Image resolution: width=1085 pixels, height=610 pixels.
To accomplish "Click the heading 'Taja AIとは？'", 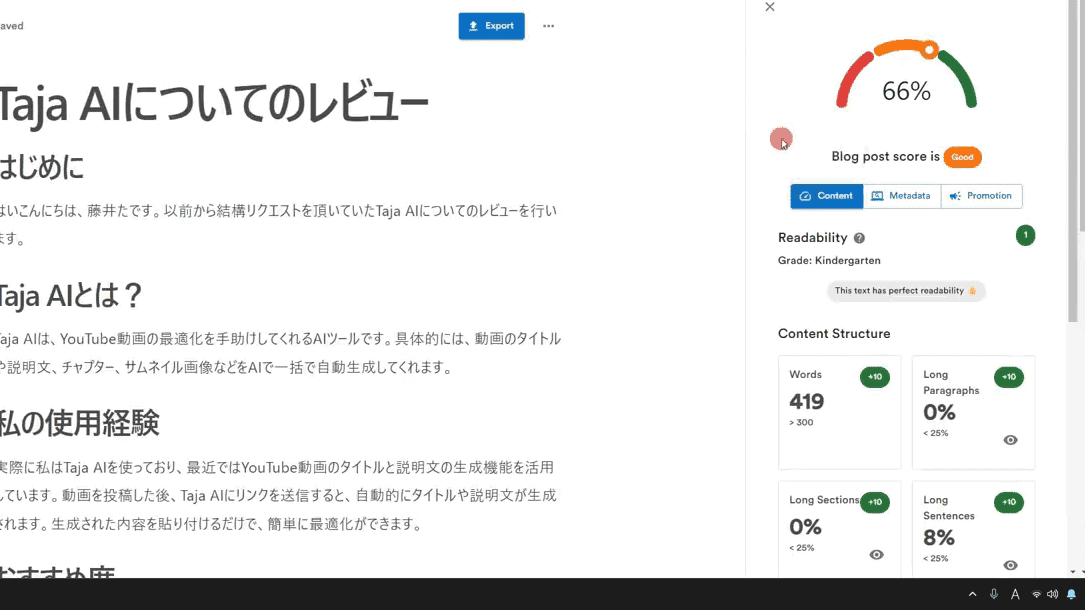I will 71,296.
